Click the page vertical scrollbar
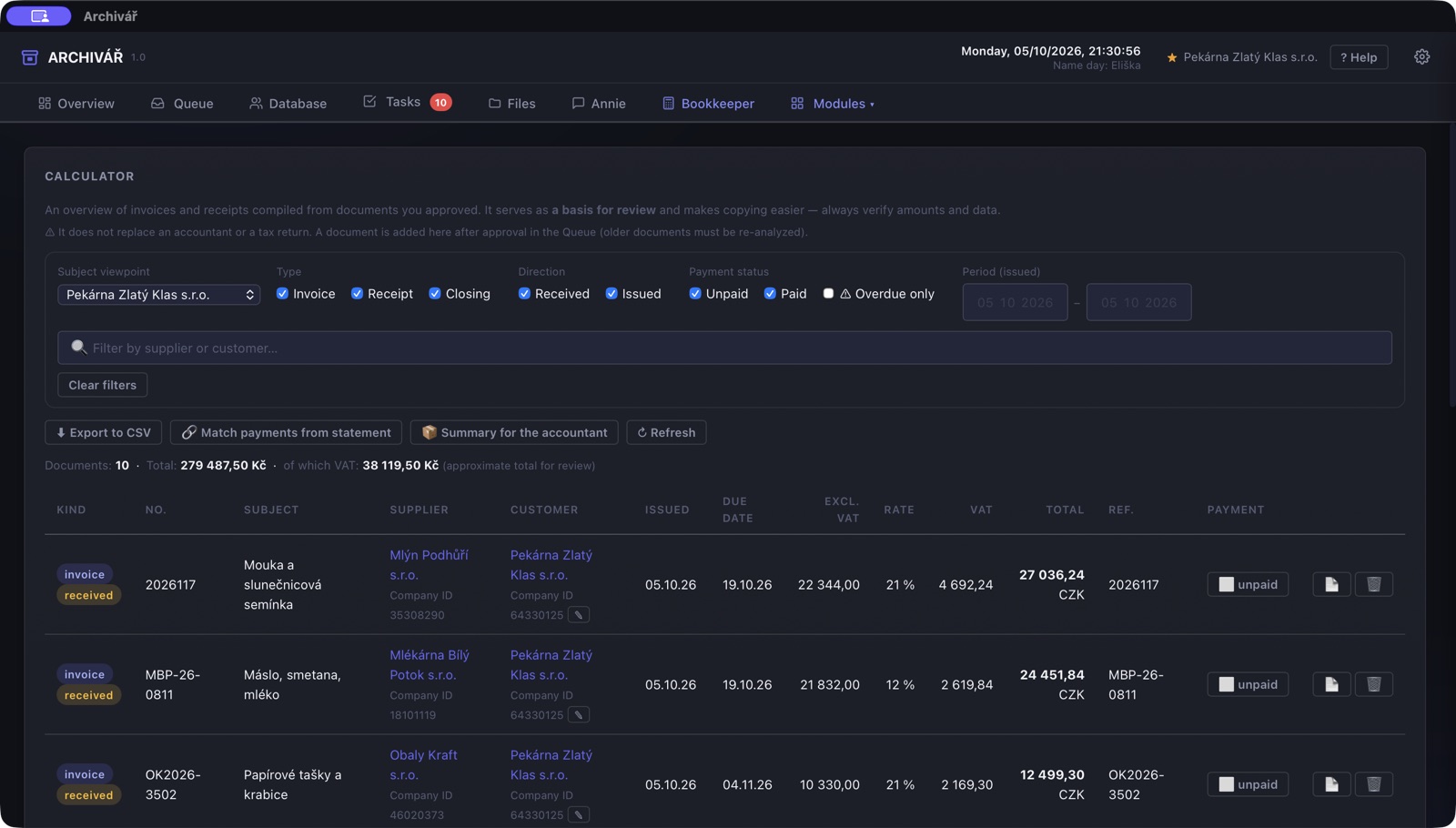The width and height of the screenshot is (1456, 828). (x=1451, y=264)
